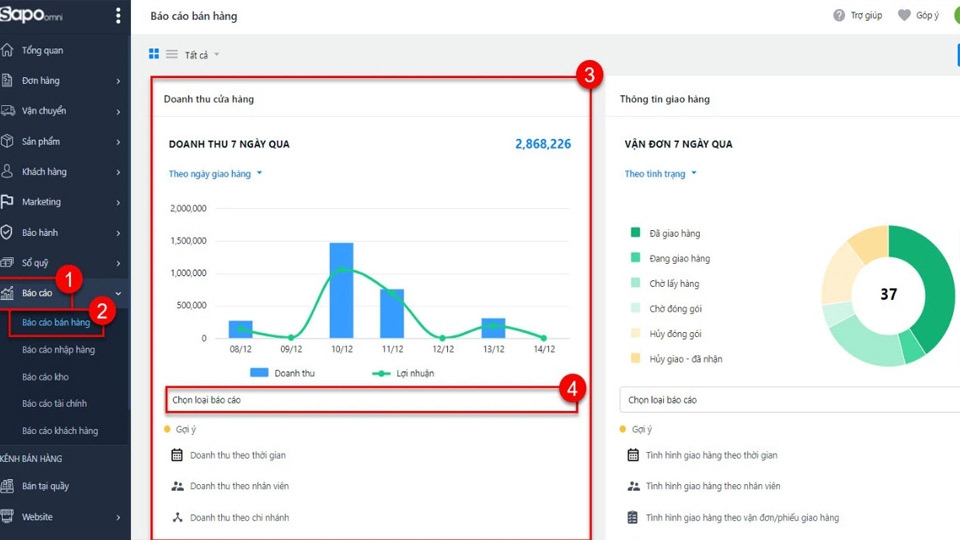
Task: Click the Sản phẩm box icon
Action: point(8,142)
